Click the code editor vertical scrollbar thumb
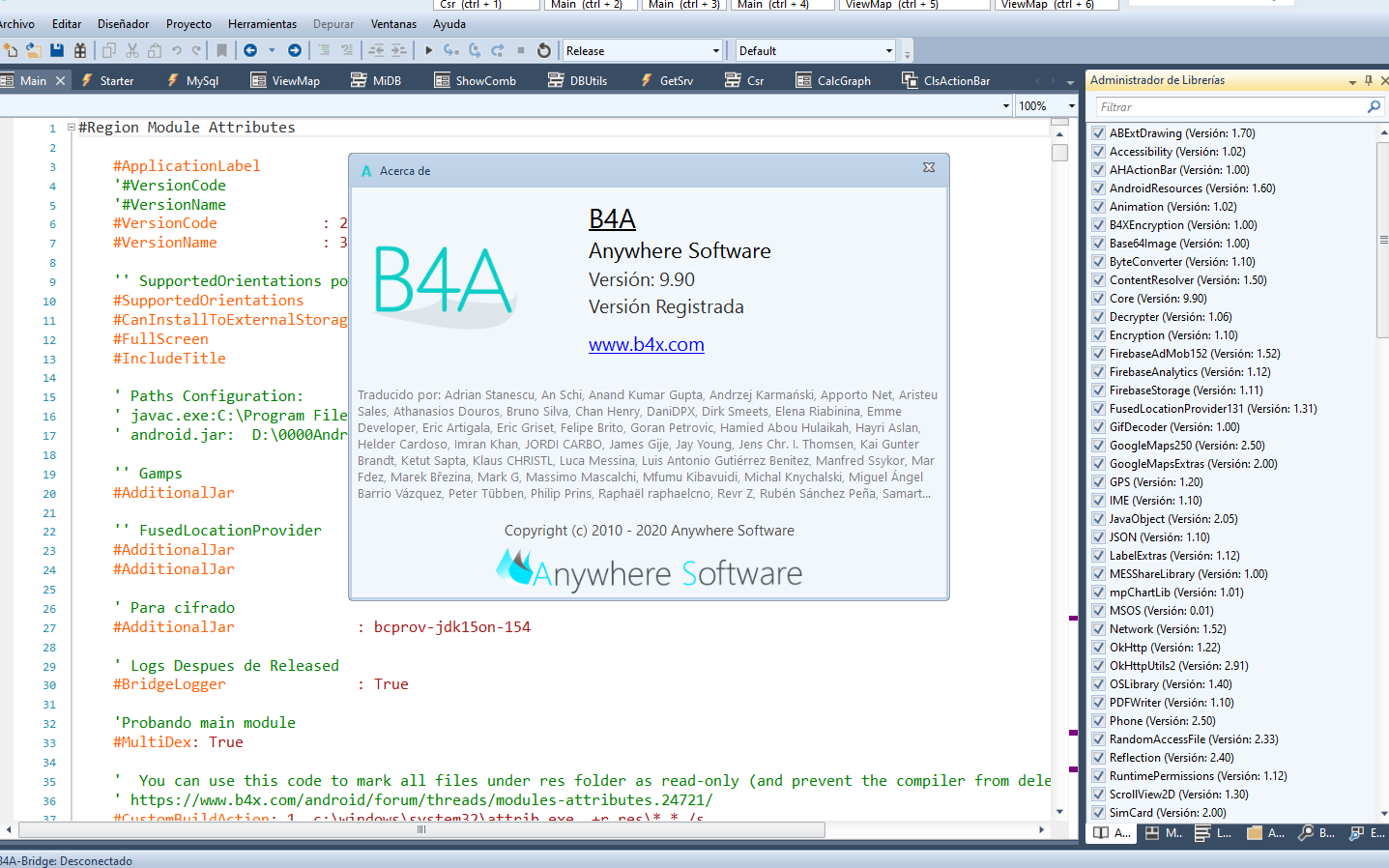 (1060, 152)
